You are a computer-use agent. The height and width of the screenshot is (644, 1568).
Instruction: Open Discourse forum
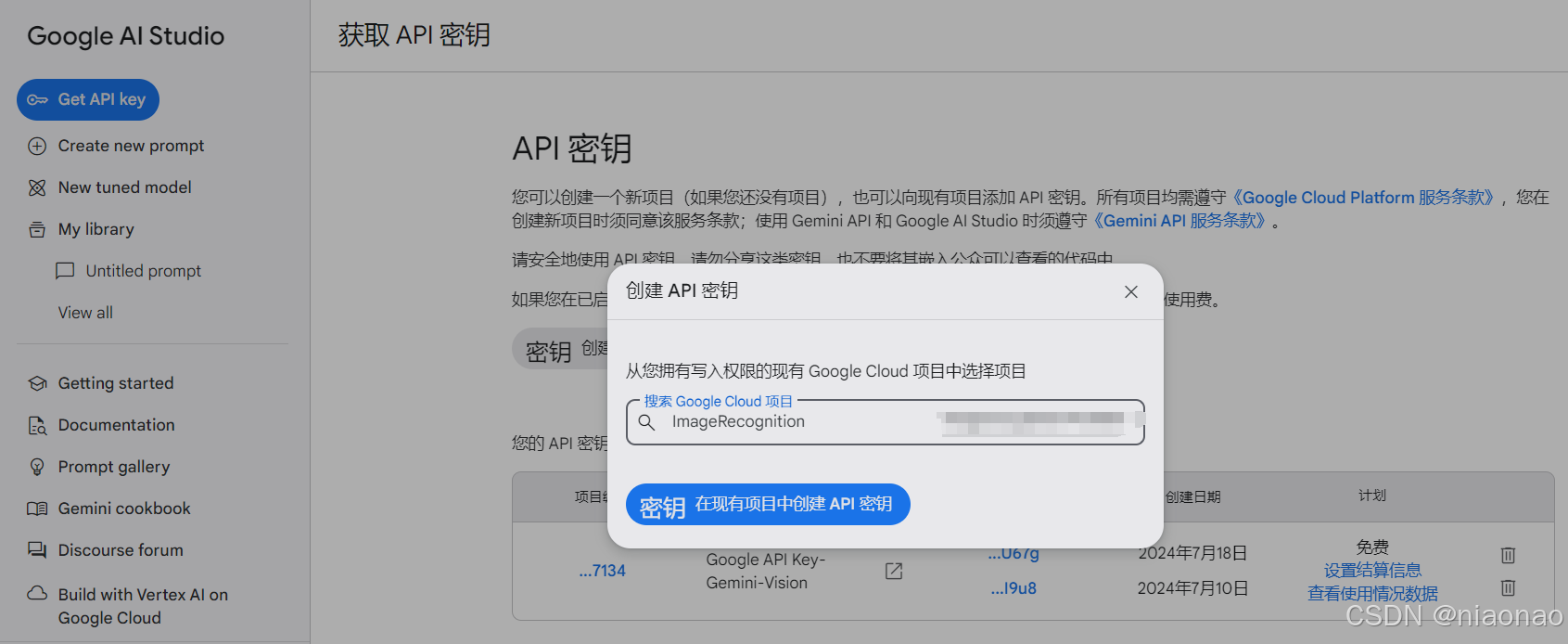click(x=121, y=550)
